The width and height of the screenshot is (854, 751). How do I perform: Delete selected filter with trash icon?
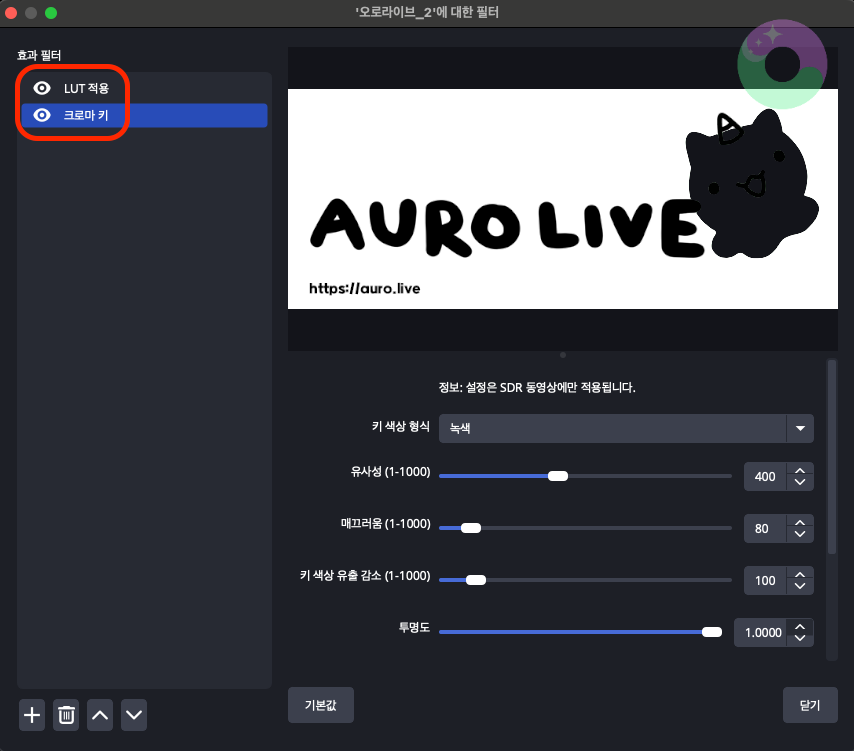tap(66, 715)
